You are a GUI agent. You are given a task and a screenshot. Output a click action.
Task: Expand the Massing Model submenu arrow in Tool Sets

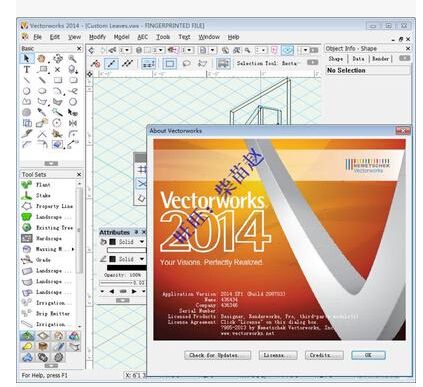click(73, 249)
